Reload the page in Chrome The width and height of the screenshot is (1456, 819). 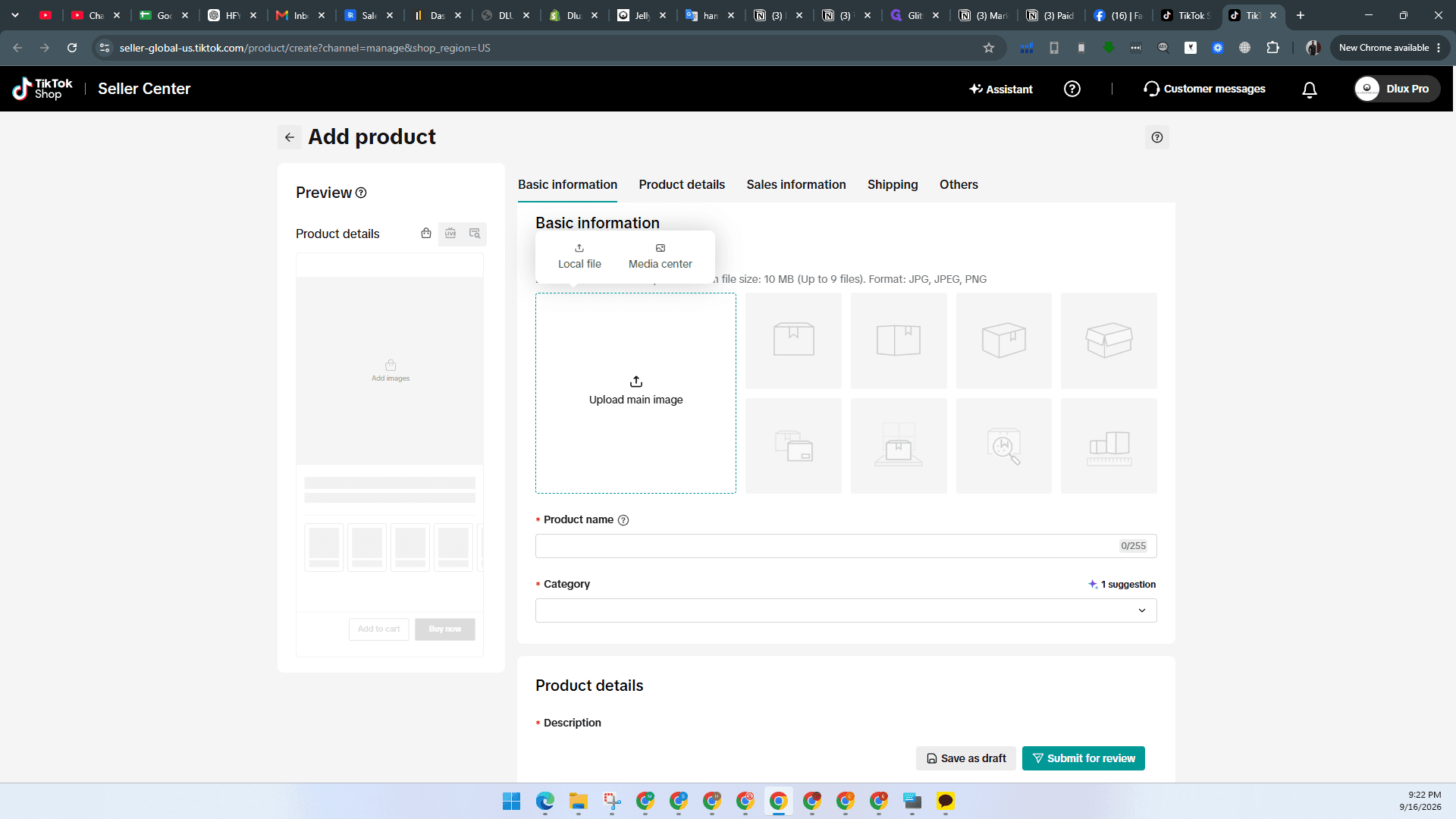tap(72, 48)
